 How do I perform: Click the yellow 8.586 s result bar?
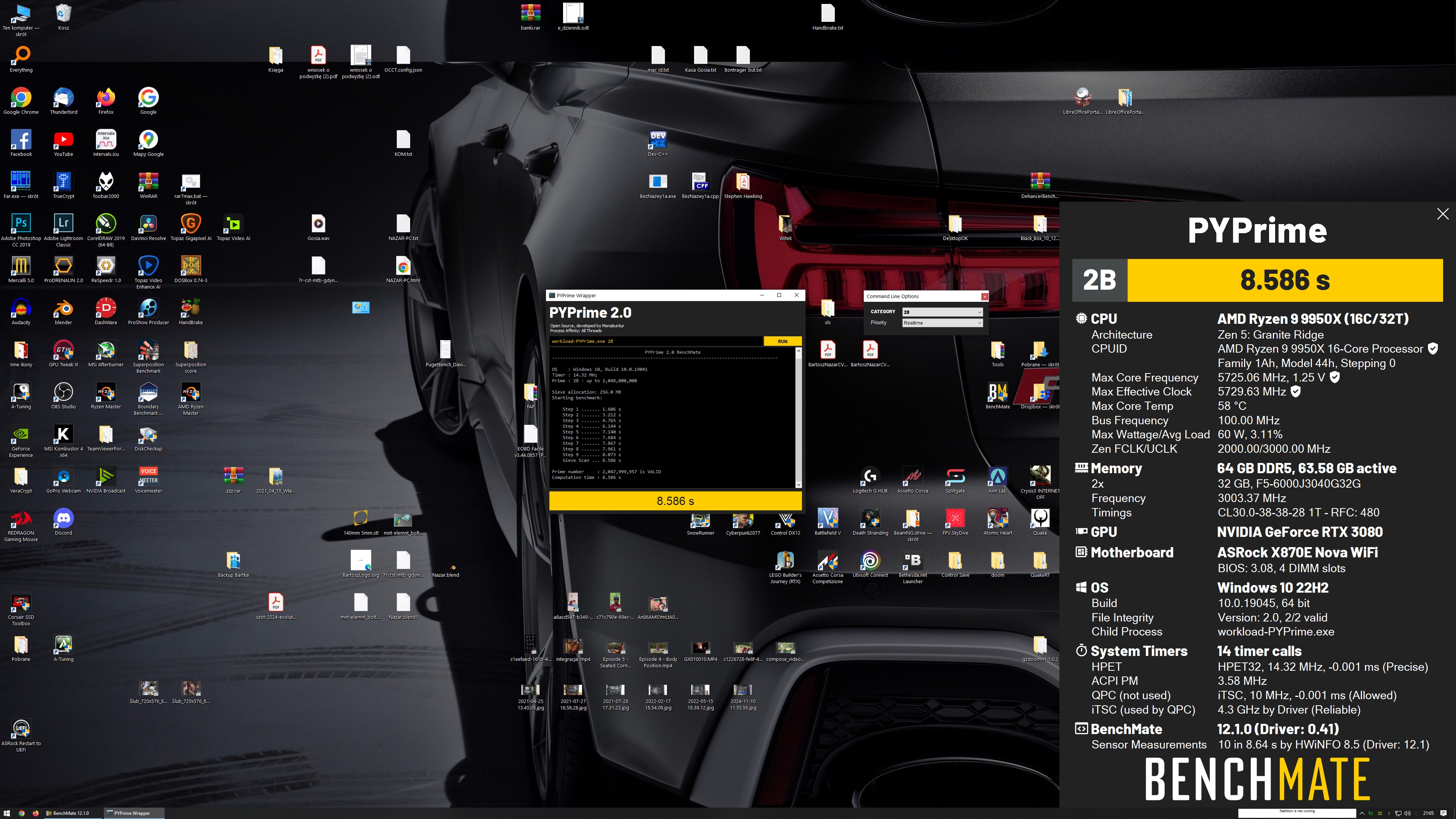(x=675, y=501)
